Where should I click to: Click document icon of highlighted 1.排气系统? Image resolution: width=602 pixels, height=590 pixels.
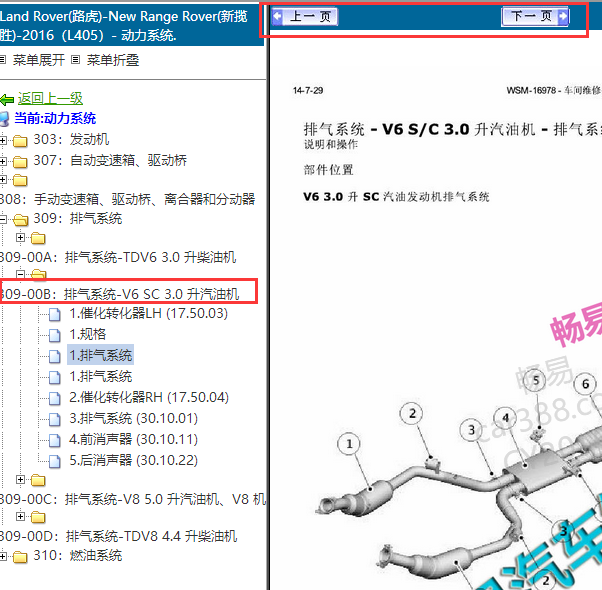point(55,356)
